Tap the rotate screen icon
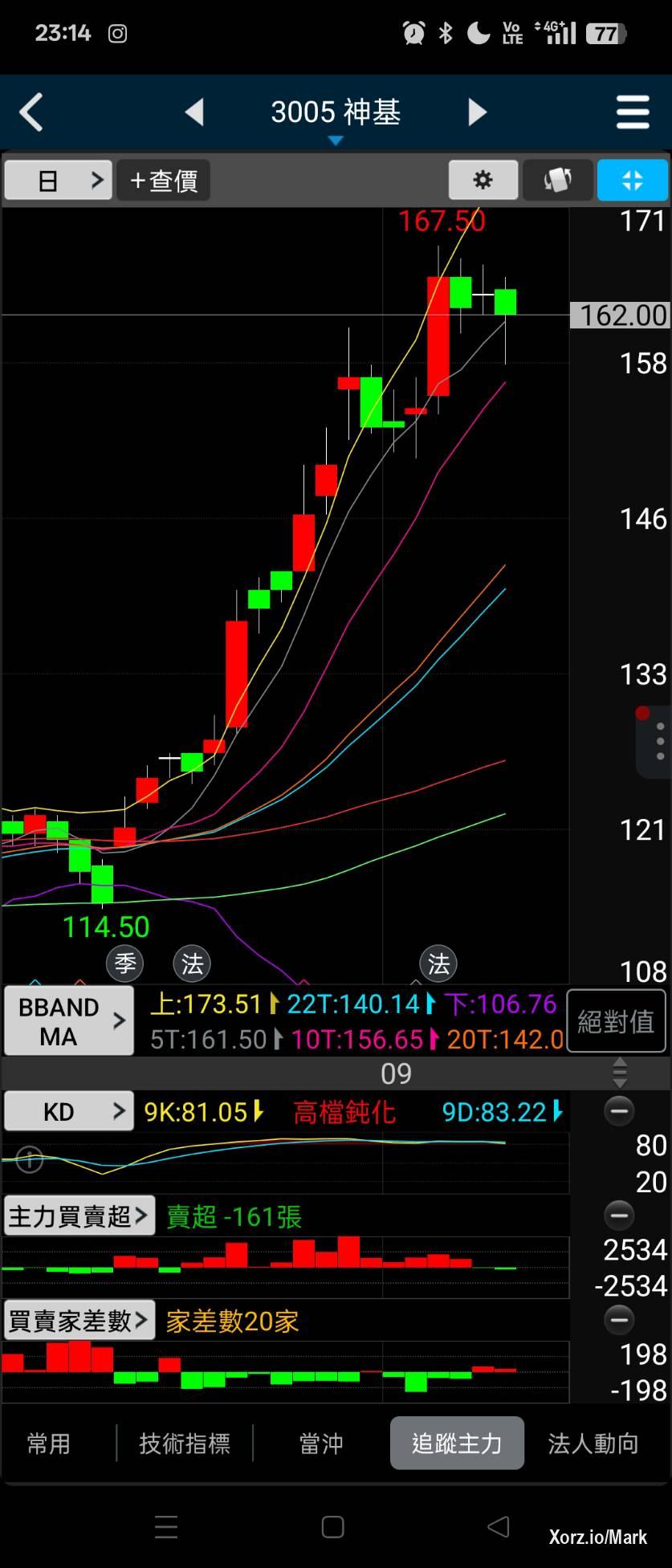672x1568 pixels. pyautogui.click(x=558, y=180)
